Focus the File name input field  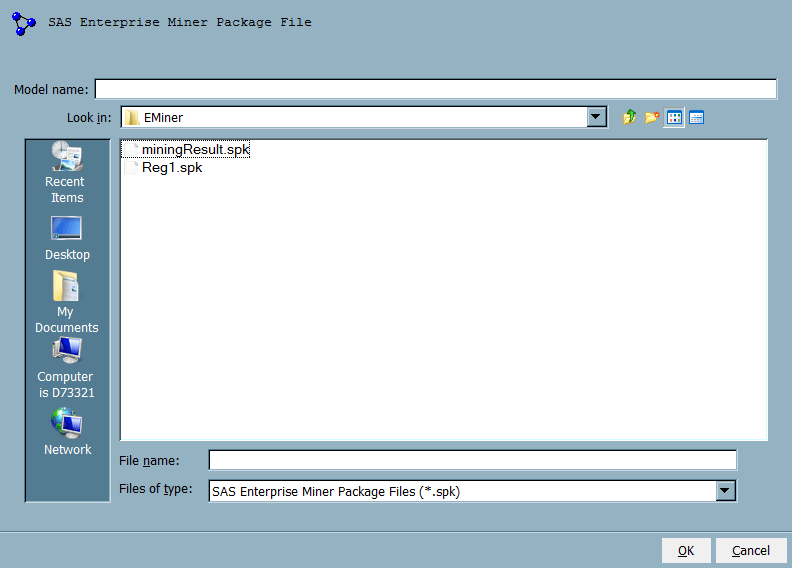point(473,460)
